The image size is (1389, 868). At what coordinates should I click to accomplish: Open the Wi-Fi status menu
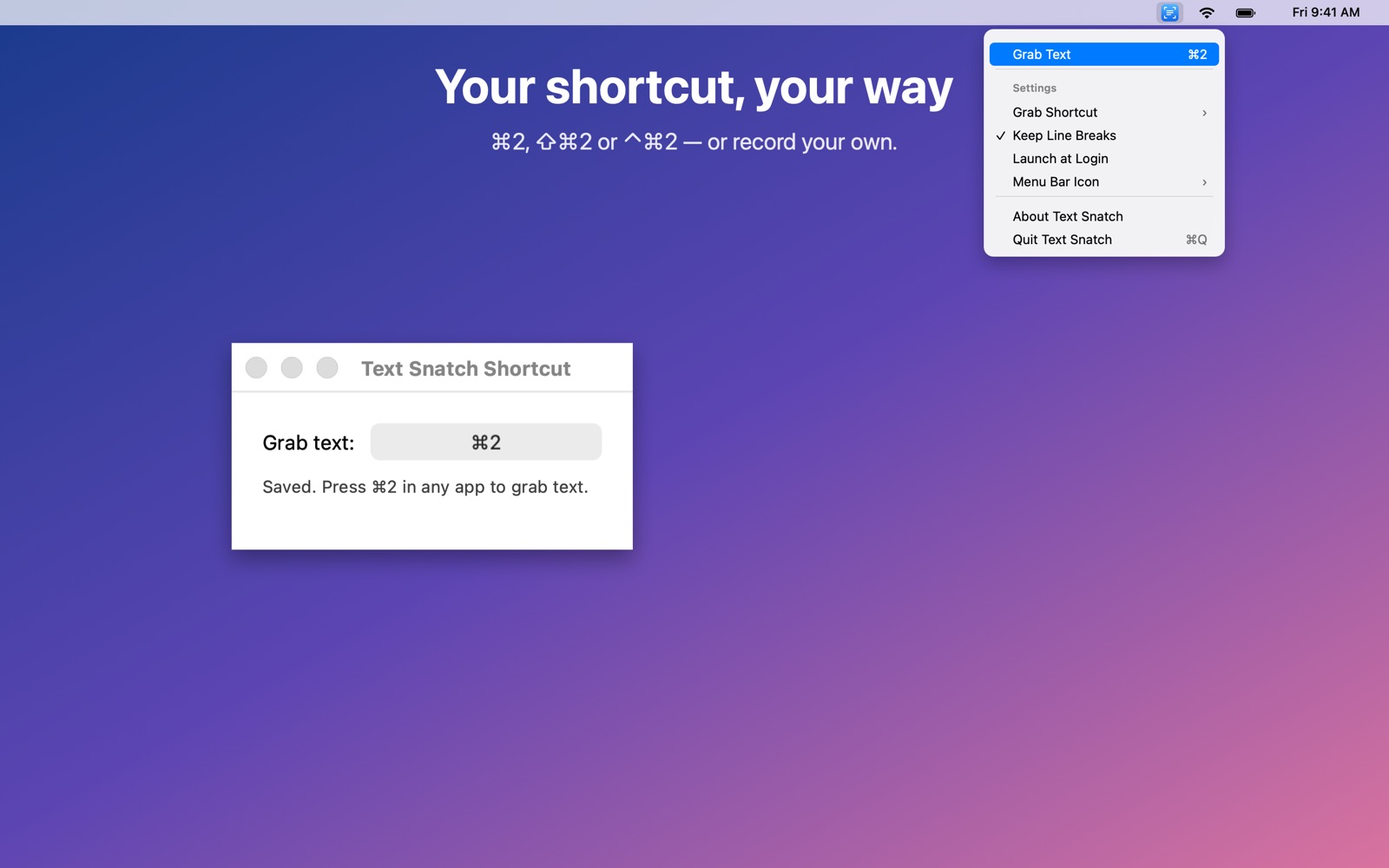point(1207,13)
